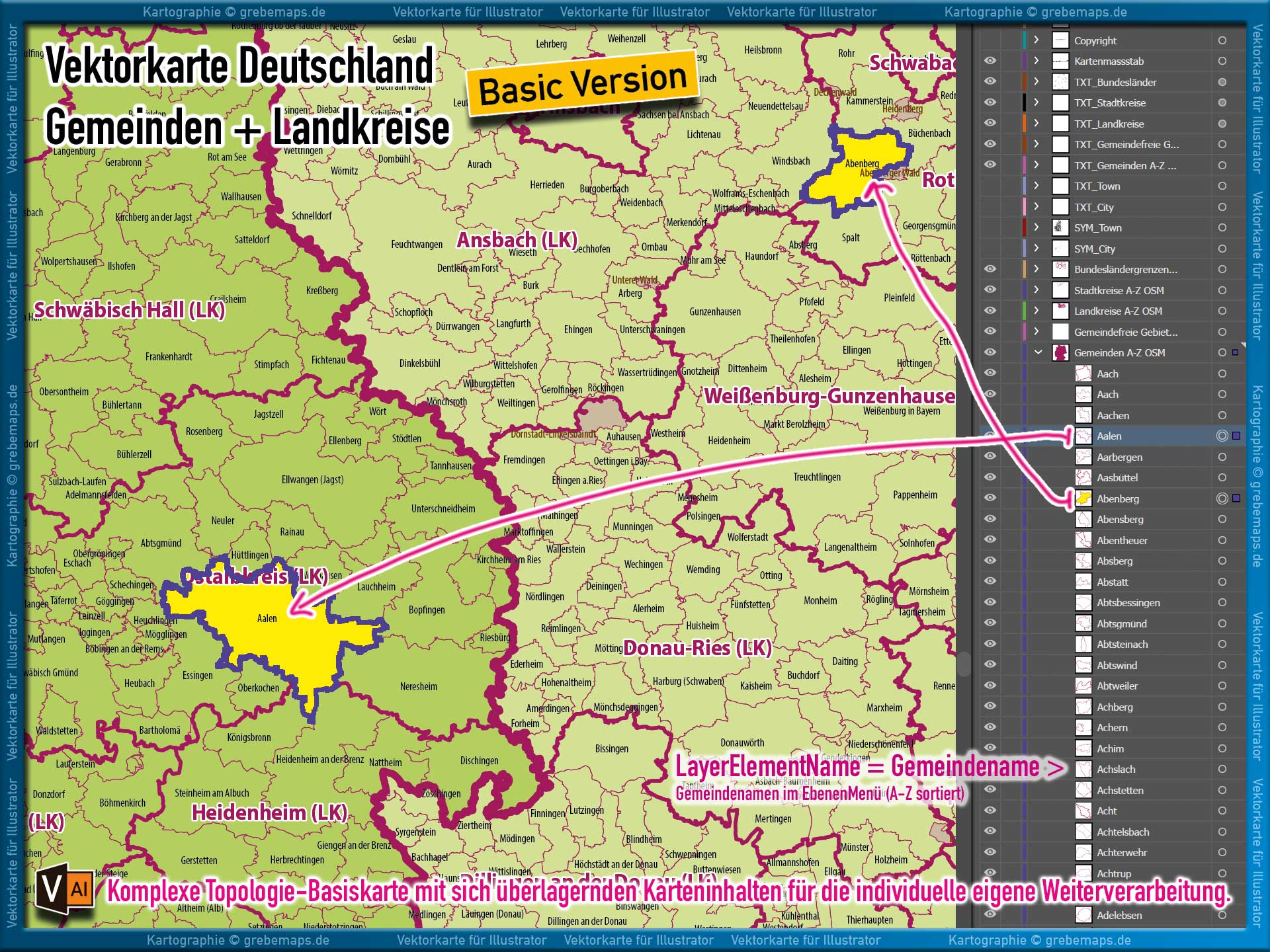The image size is (1270, 952).
Task: Select the Gemeindefreie Gebiet... layer name
Action: point(1126,332)
